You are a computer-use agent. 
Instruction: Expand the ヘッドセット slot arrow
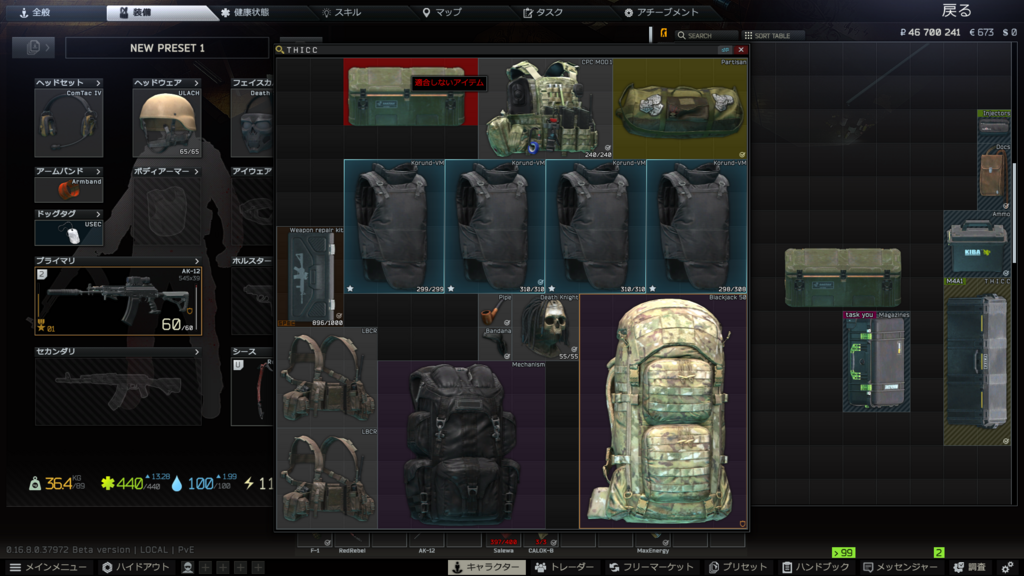(x=98, y=83)
